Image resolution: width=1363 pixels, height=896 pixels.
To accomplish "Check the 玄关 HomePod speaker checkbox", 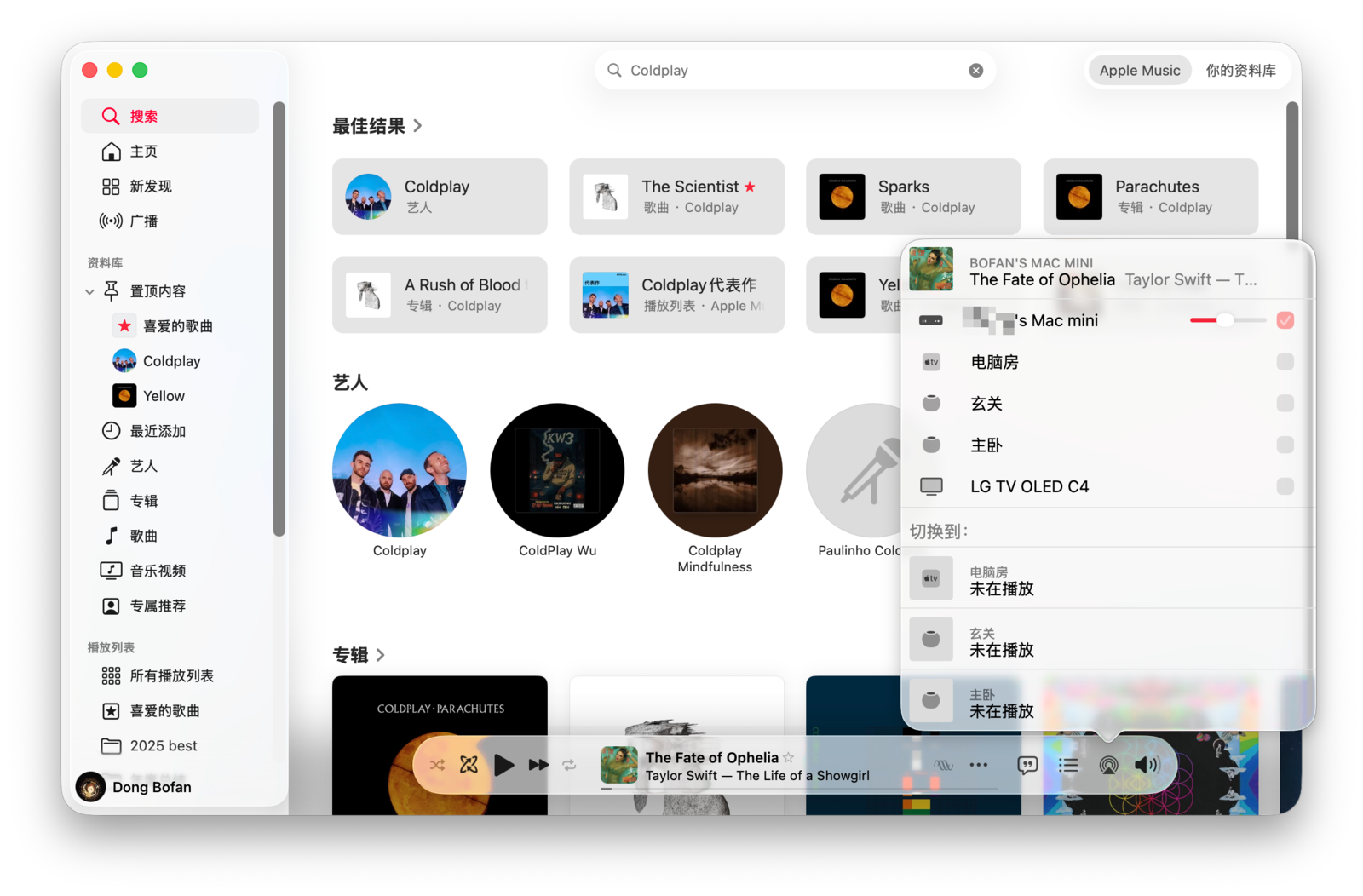I will click(1285, 404).
